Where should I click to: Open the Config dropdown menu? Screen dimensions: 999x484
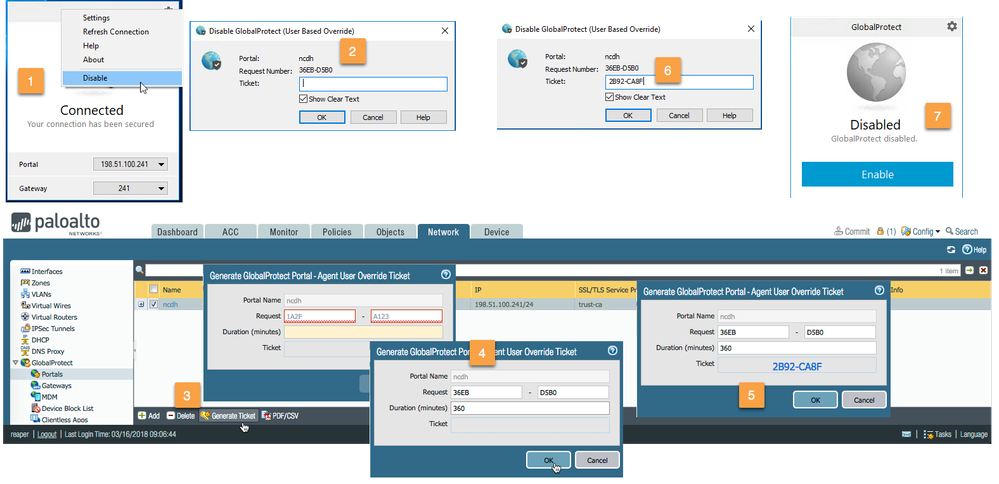(x=921, y=232)
